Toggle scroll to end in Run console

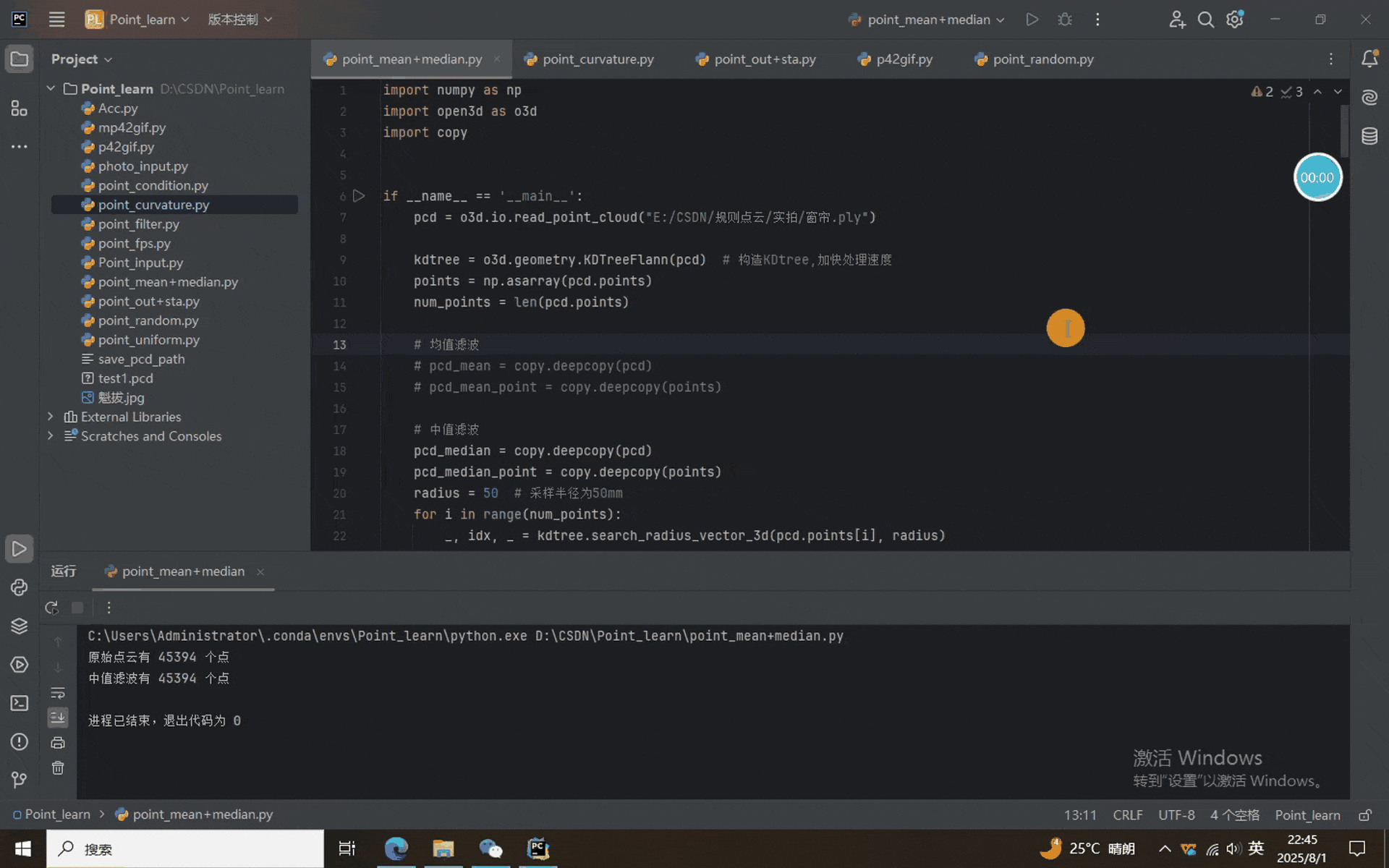pos(58,718)
